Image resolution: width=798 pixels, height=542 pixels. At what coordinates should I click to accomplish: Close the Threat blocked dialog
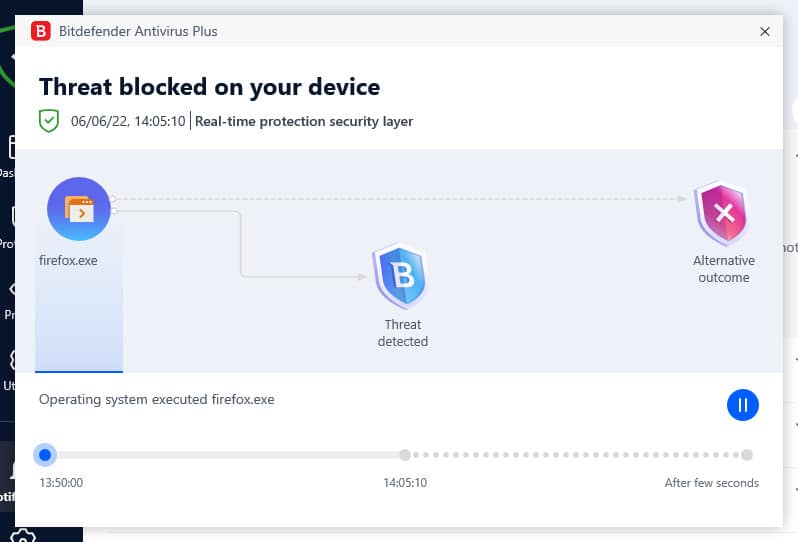(x=764, y=32)
